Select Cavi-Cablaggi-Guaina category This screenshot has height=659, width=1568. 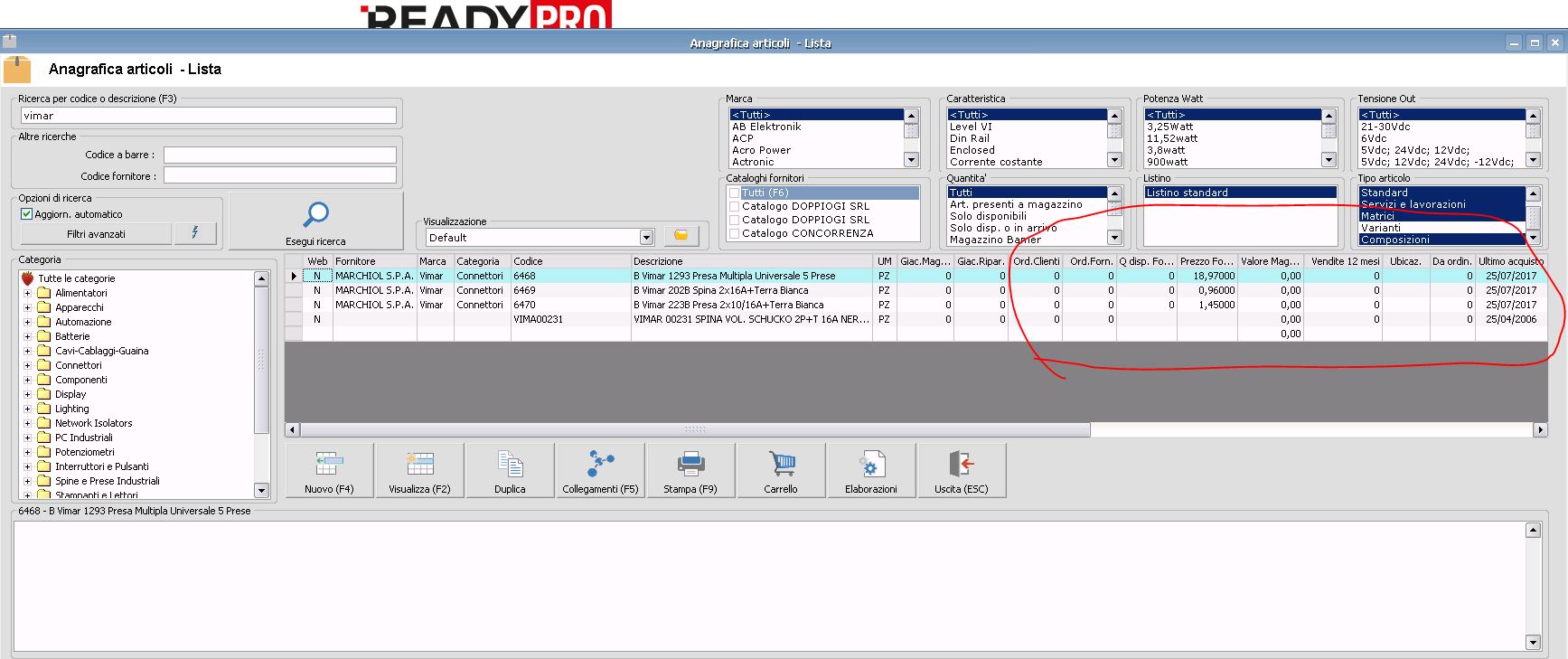(x=101, y=351)
